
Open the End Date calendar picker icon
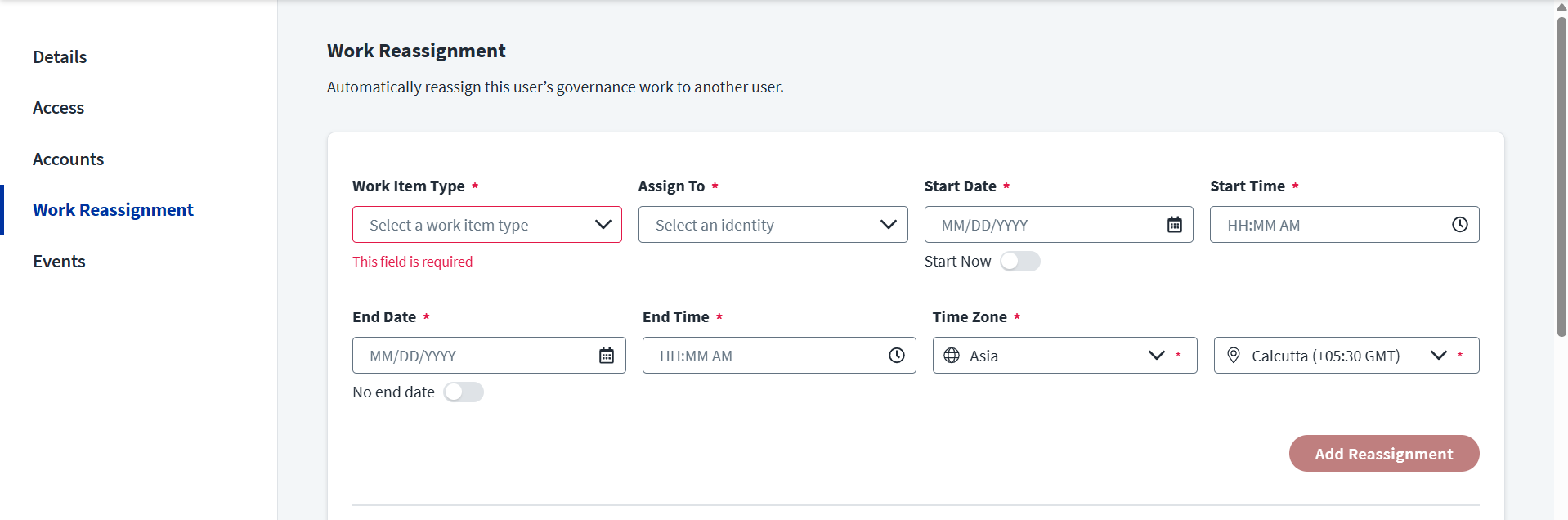tap(606, 356)
